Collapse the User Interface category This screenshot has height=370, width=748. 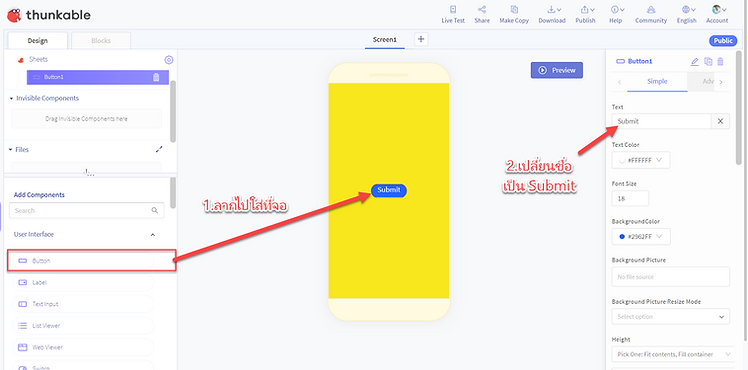tap(153, 235)
